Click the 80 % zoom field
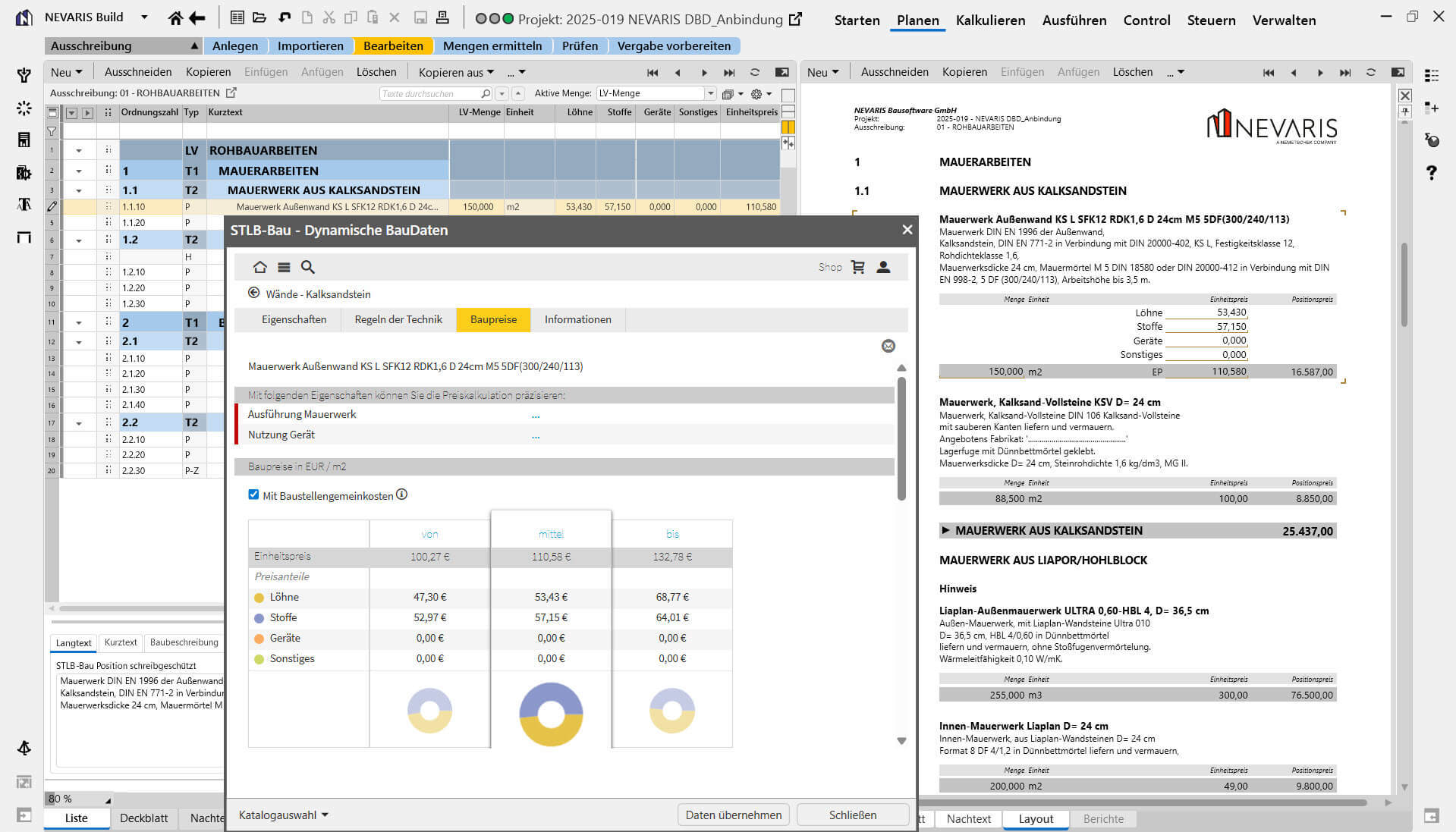Viewport: 1456px width, 832px height. click(77, 799)
